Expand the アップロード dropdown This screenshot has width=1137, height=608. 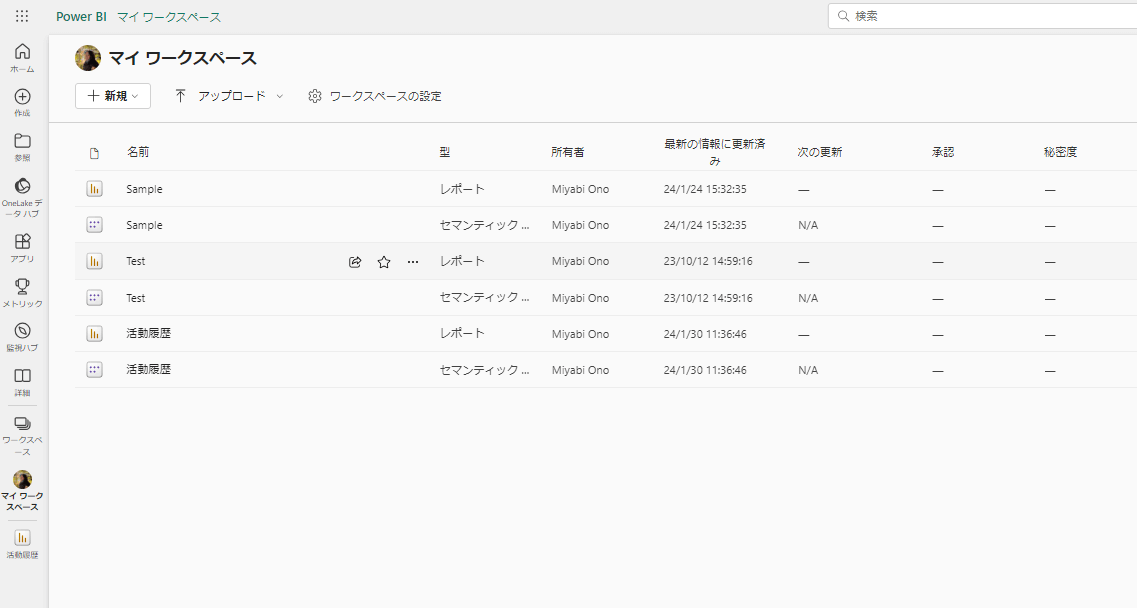click(228, 96)
